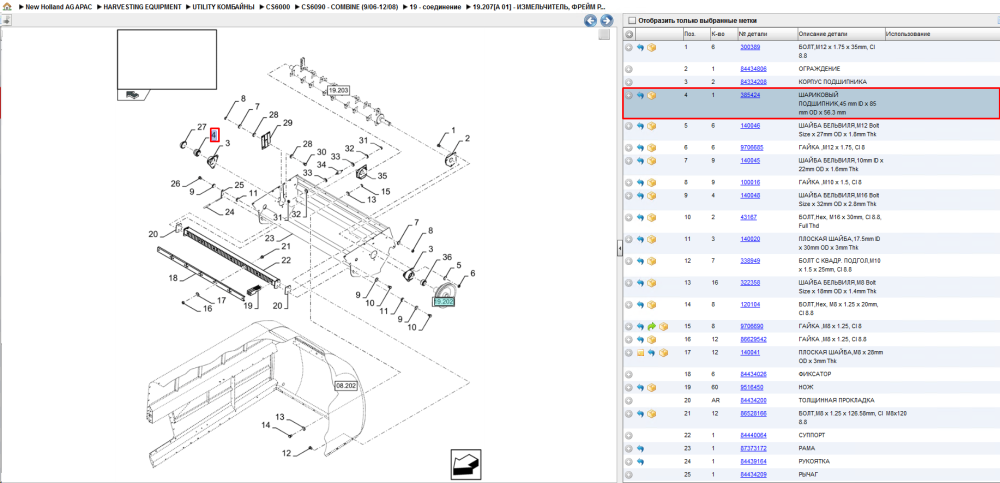This screenshot has height=483, width=1000.
Task: Open reference label 08.202 in diagram
Action: coord(344,386)
